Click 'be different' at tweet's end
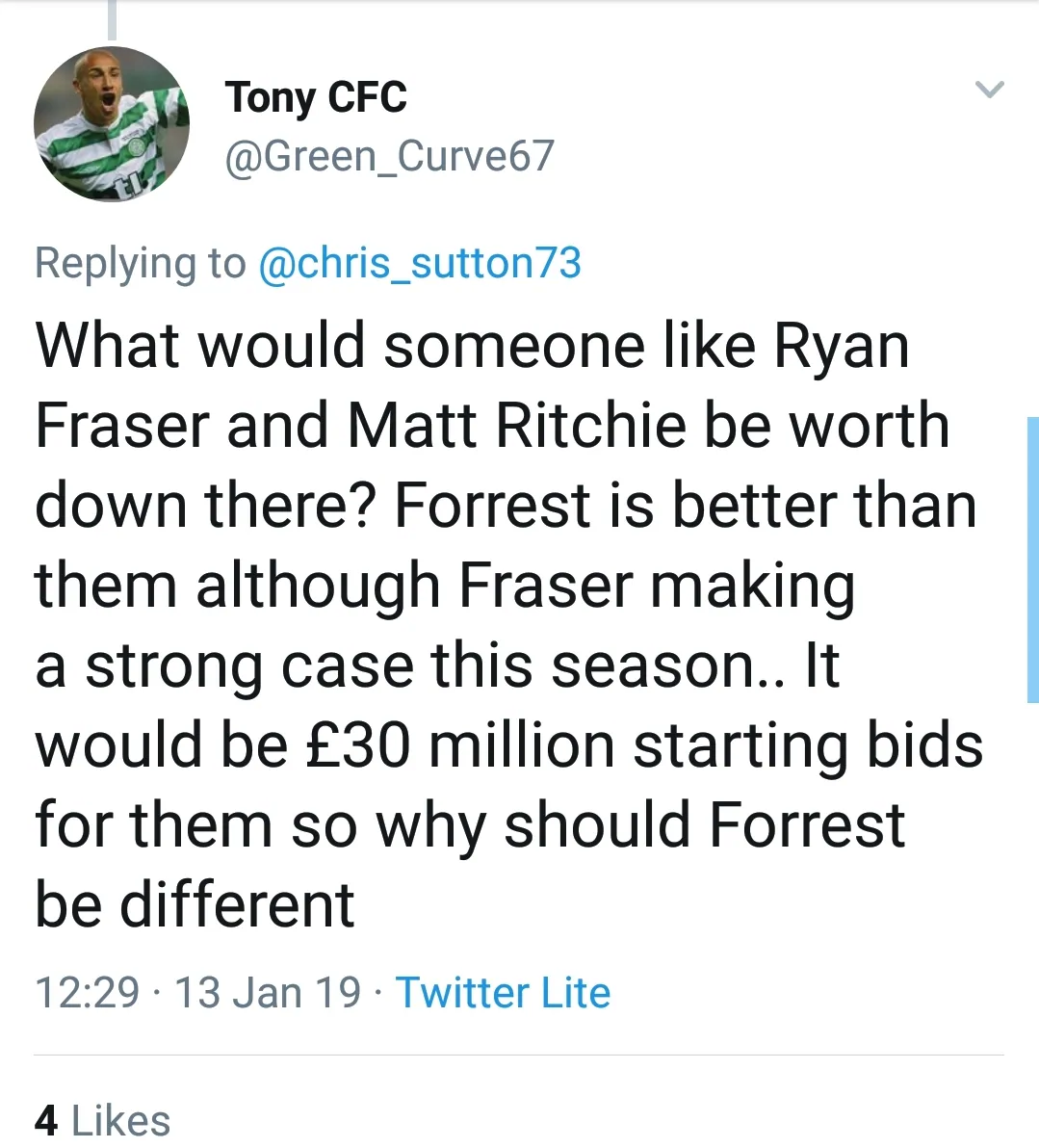1039x1148 pixels. click(195, 904)
